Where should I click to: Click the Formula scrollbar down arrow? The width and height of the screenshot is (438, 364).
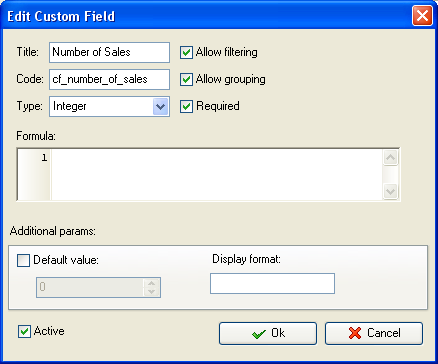click(390, 192)
